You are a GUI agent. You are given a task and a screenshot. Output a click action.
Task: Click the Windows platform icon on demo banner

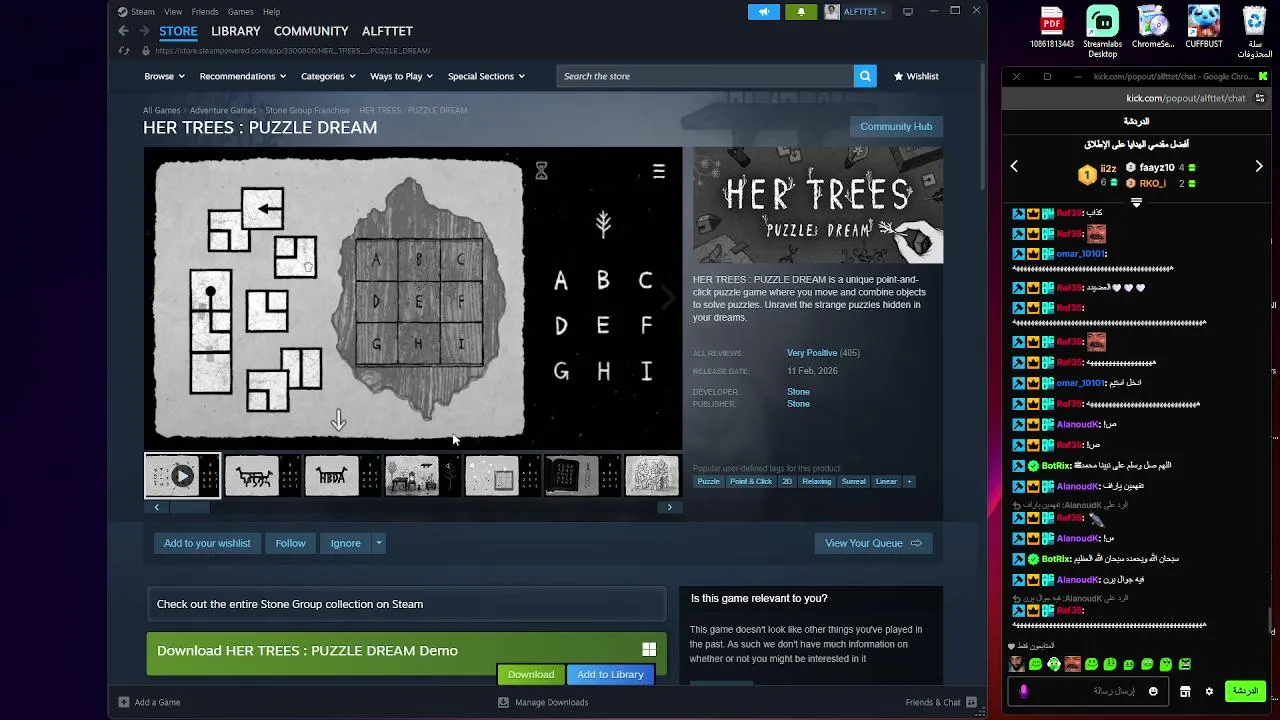pos(649,650)
